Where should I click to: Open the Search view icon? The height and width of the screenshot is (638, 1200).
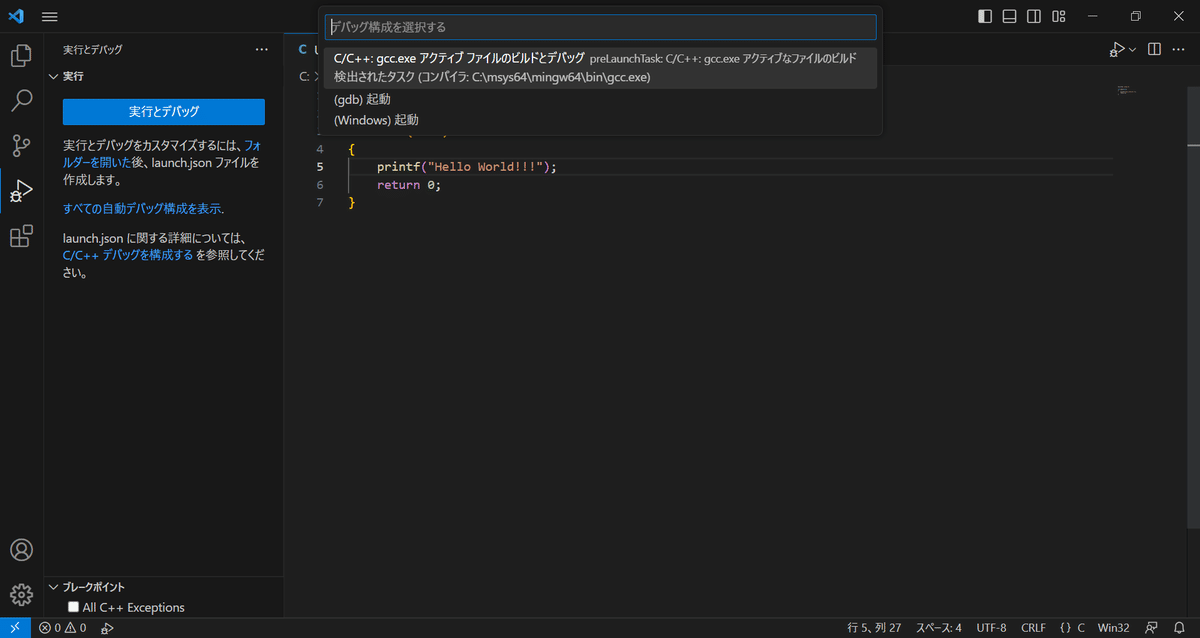[21, 100]
